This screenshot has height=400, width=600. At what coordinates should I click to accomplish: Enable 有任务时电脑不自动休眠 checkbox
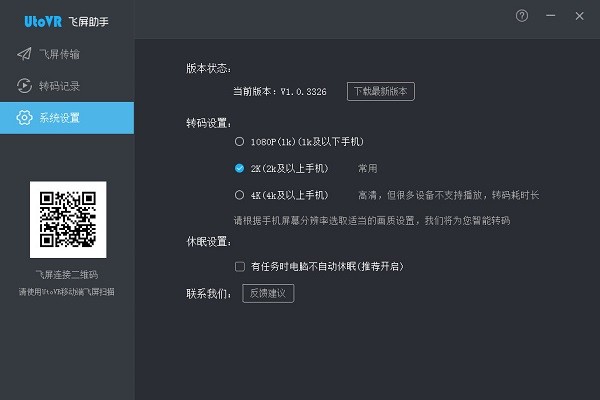click(239, 267)
